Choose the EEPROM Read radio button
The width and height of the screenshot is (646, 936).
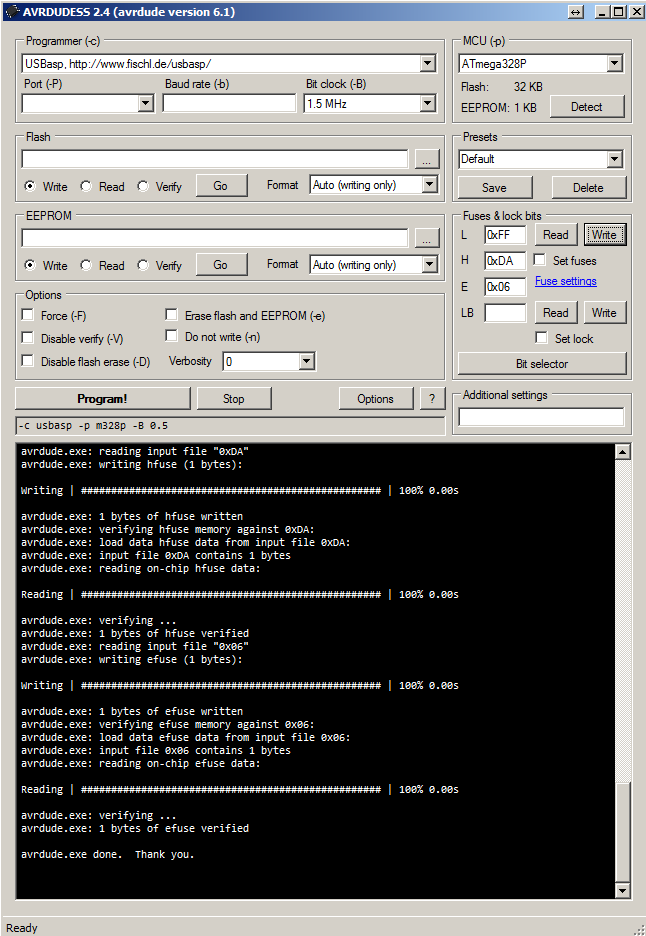[x=86, y=266]
